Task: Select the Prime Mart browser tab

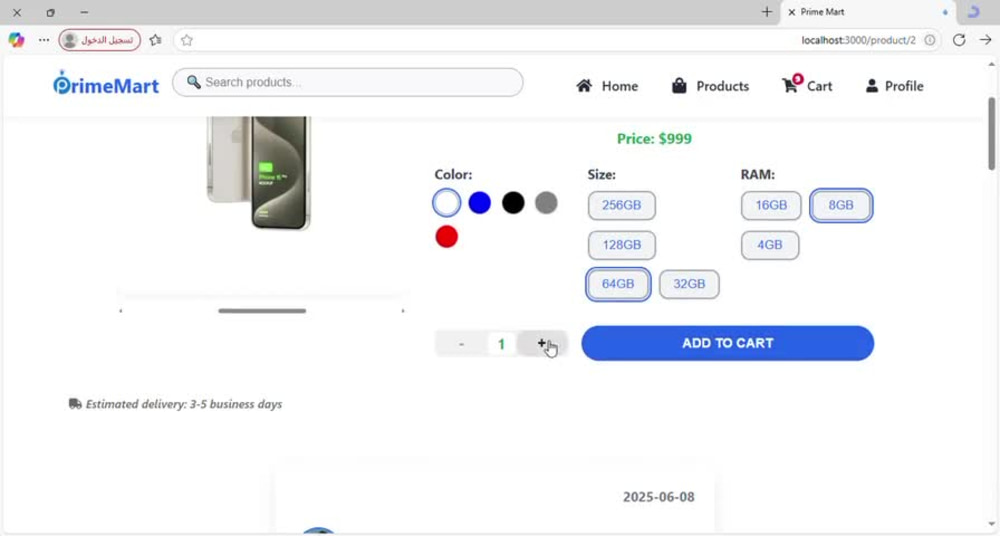Action: [x=867, y=12]
